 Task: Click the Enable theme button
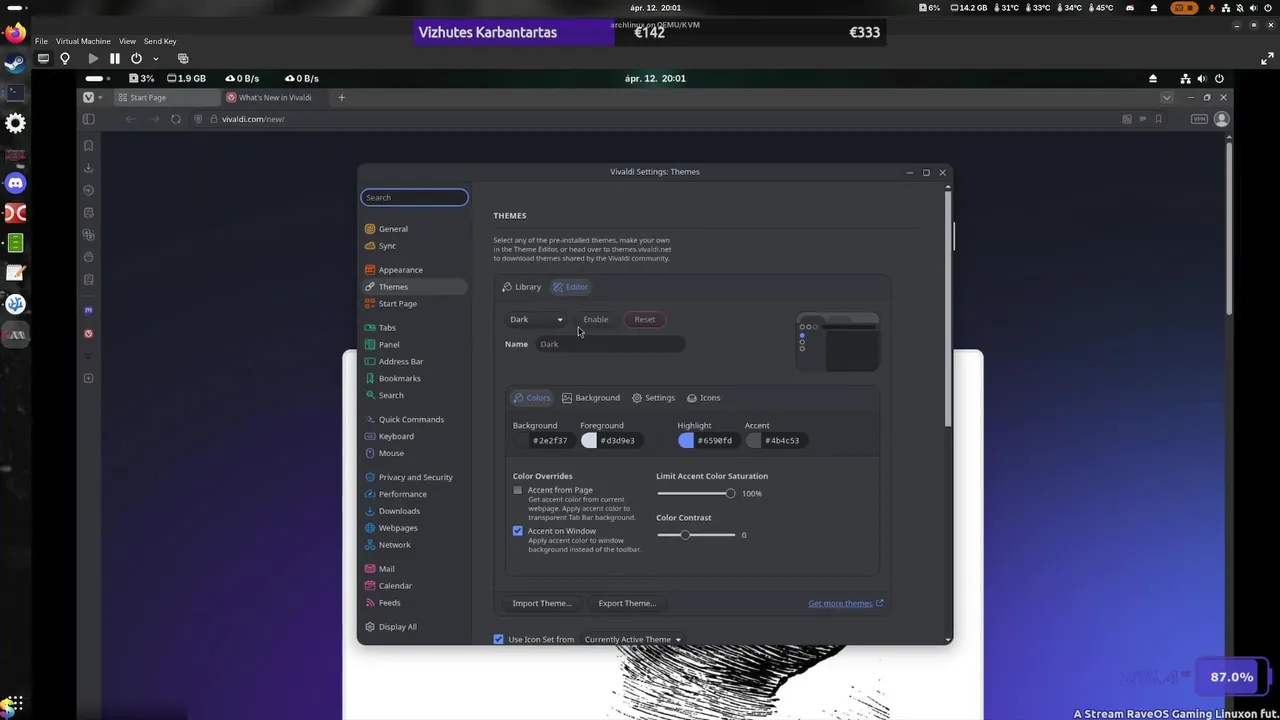coord(596,319)
